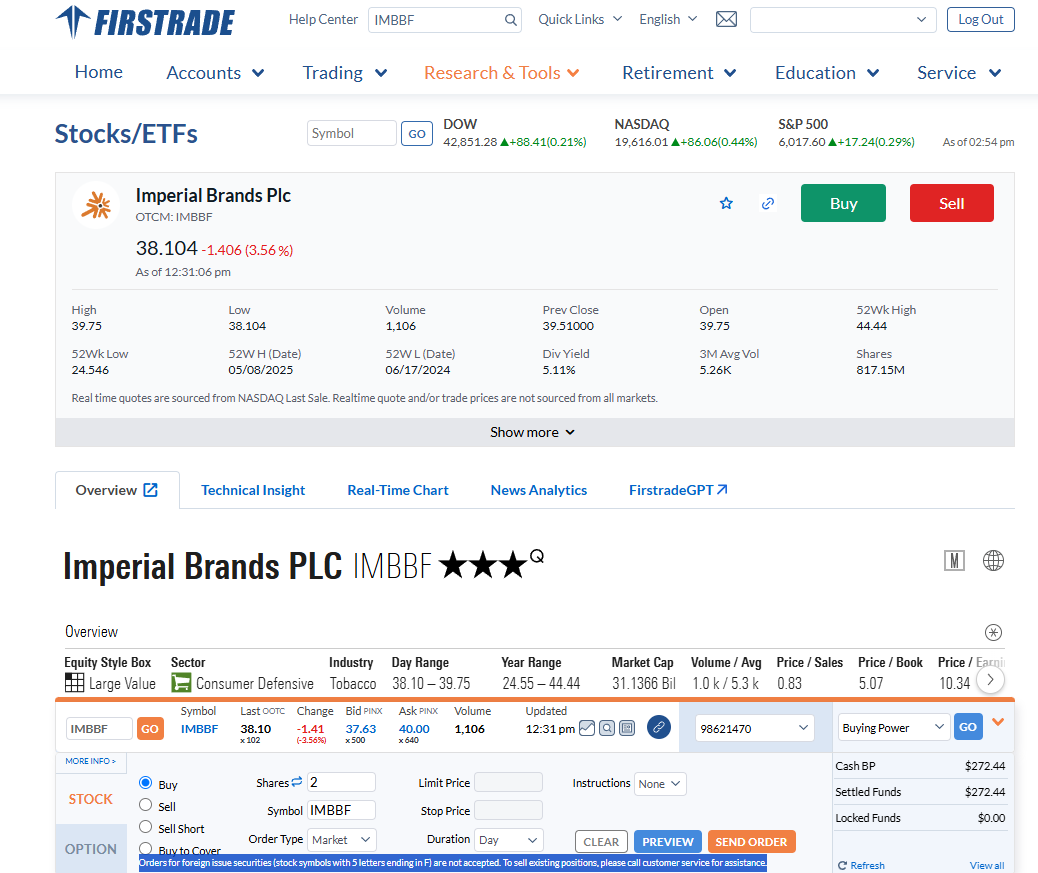Click the magnifier icon in the top search box
Image resolution: width=1038 pixels, height=873 pixels.
click(x=510, y=20)
